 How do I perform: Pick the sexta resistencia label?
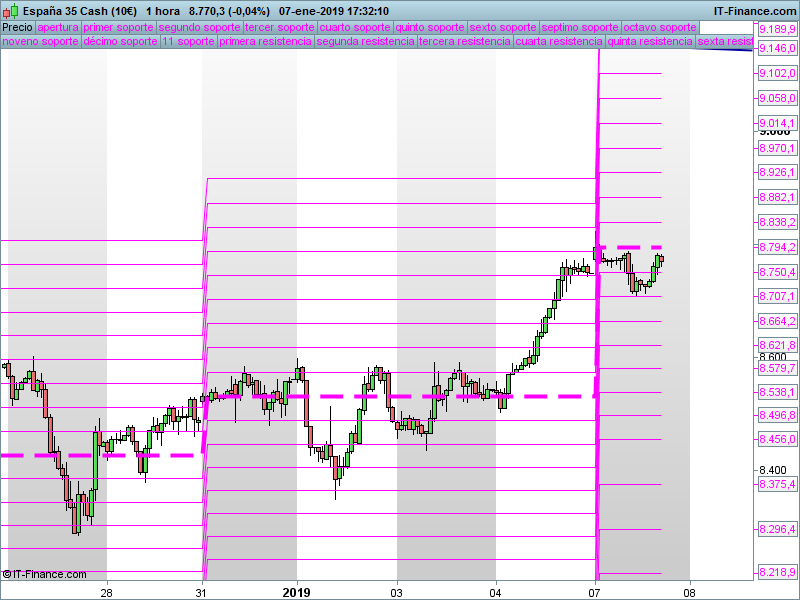point(724,41)
